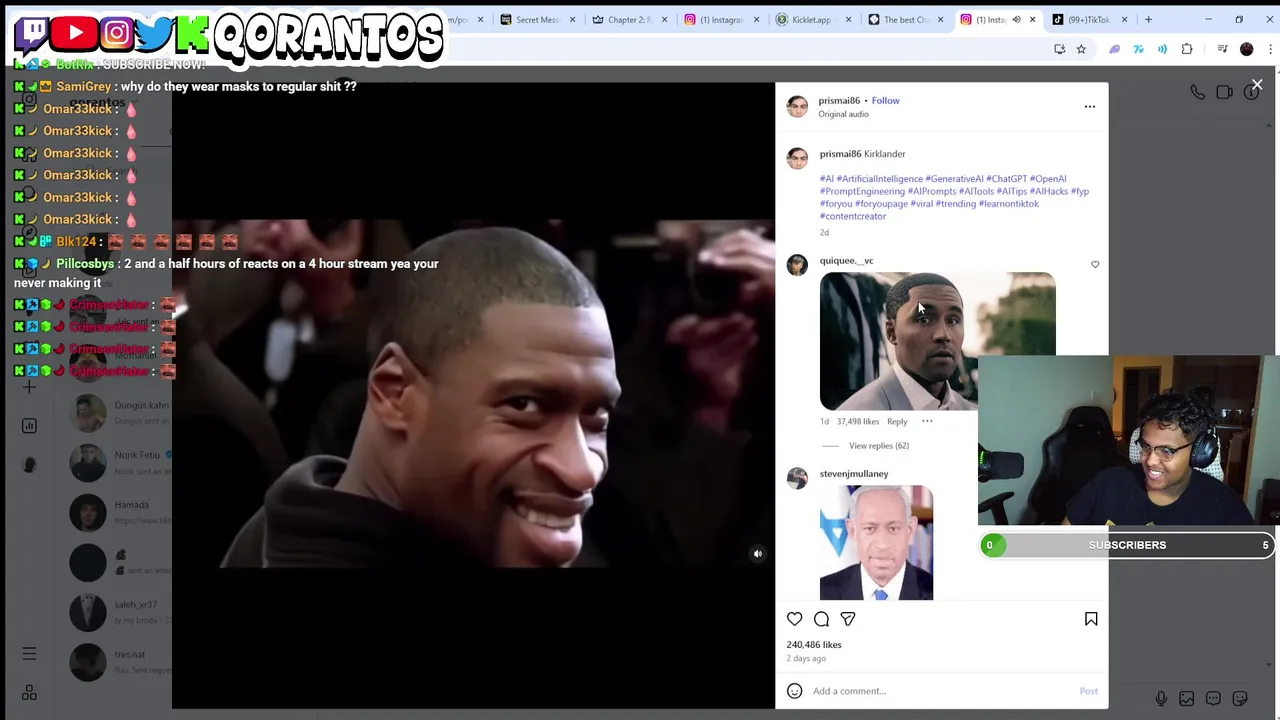The height and width of the screenshot is (720, 1280).
Task: Open the browser profile avatar
Action: 1246,49
